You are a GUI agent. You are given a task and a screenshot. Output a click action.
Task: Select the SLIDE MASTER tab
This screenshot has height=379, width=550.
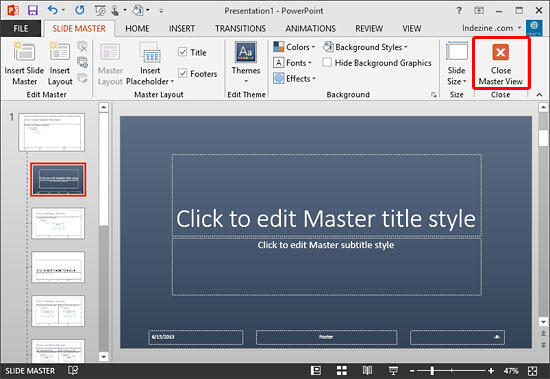coord(79,28)
